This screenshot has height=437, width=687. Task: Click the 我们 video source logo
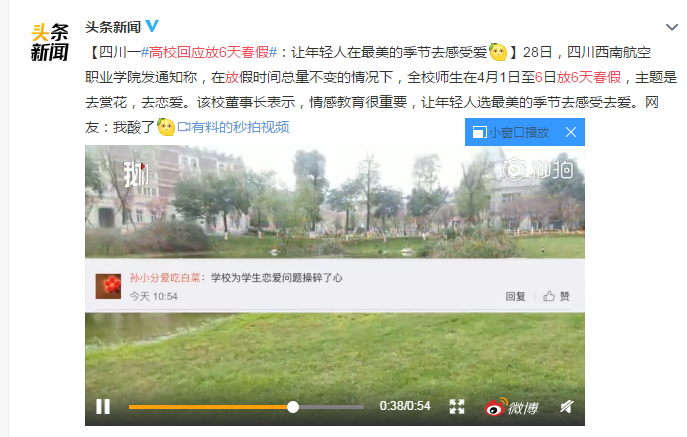(136, 174)
